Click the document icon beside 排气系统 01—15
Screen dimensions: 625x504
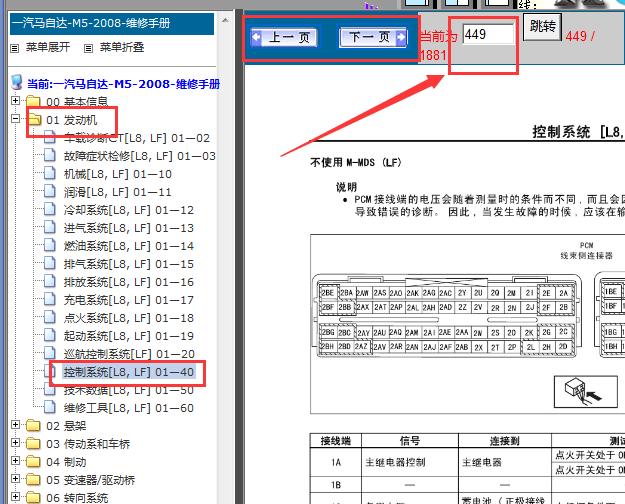50,263
